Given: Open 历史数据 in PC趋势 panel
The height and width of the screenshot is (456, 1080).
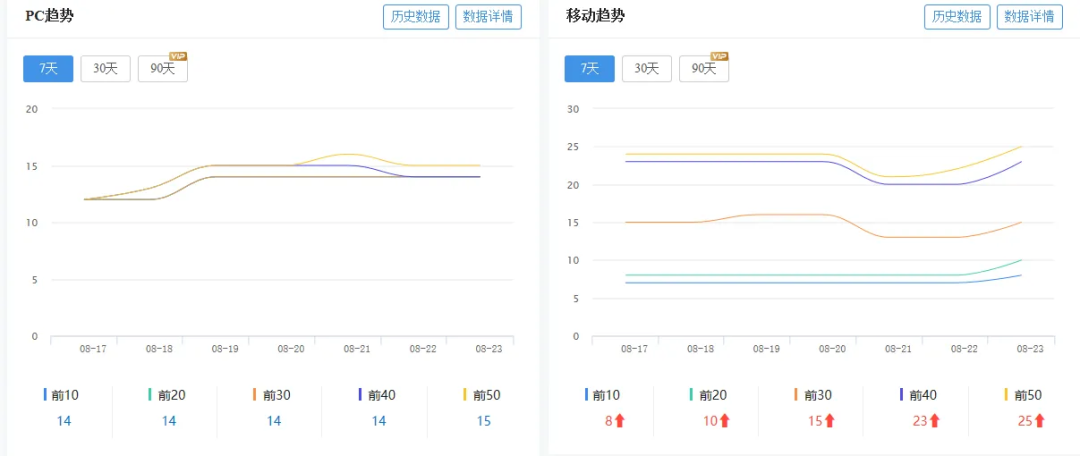Looking at the screenshot, I should pyautogui.click(x=416, y=17).
